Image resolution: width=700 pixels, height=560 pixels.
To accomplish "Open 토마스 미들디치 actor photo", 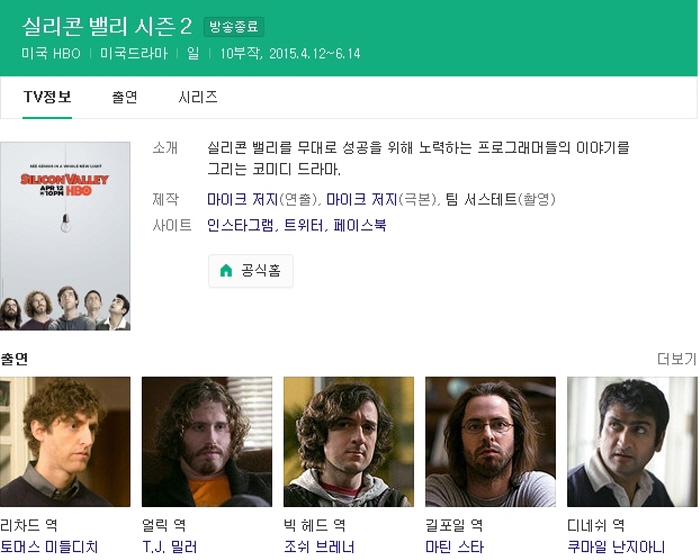I will pyautogui.click(x=65, y=441).
